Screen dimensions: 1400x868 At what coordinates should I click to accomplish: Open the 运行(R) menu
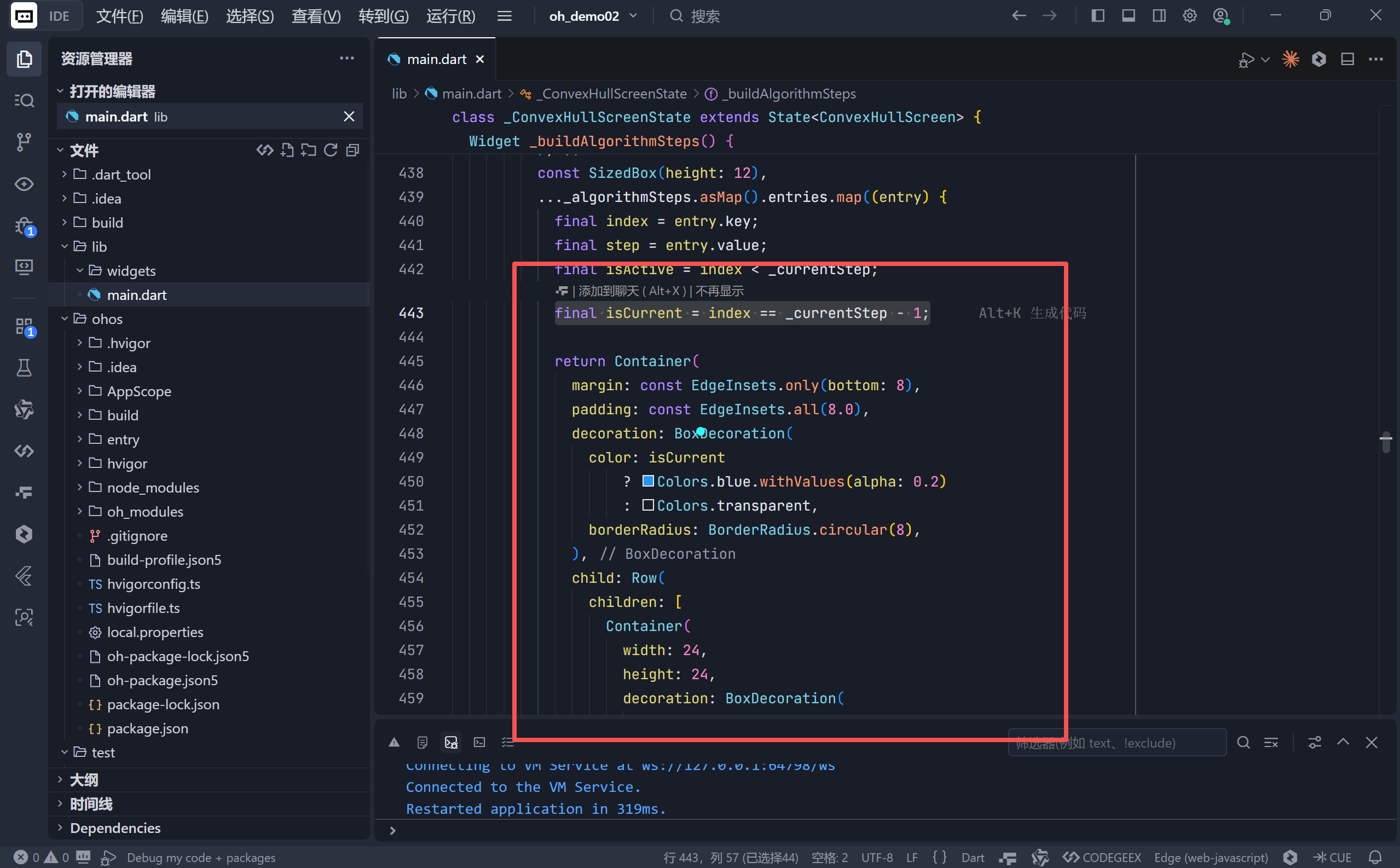pyautogui.click(x=450, y=16)
